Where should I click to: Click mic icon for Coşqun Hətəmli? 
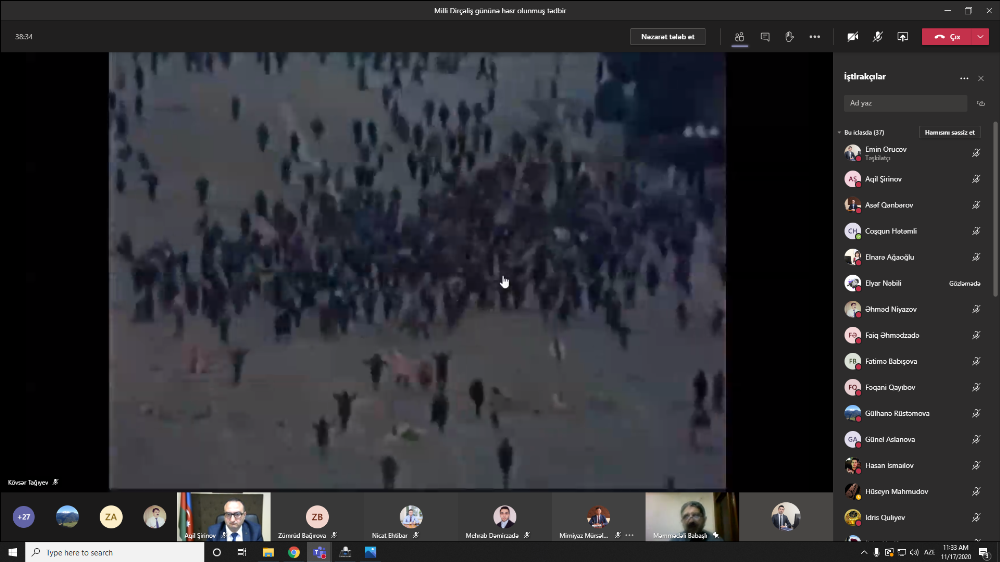(976, 231)
